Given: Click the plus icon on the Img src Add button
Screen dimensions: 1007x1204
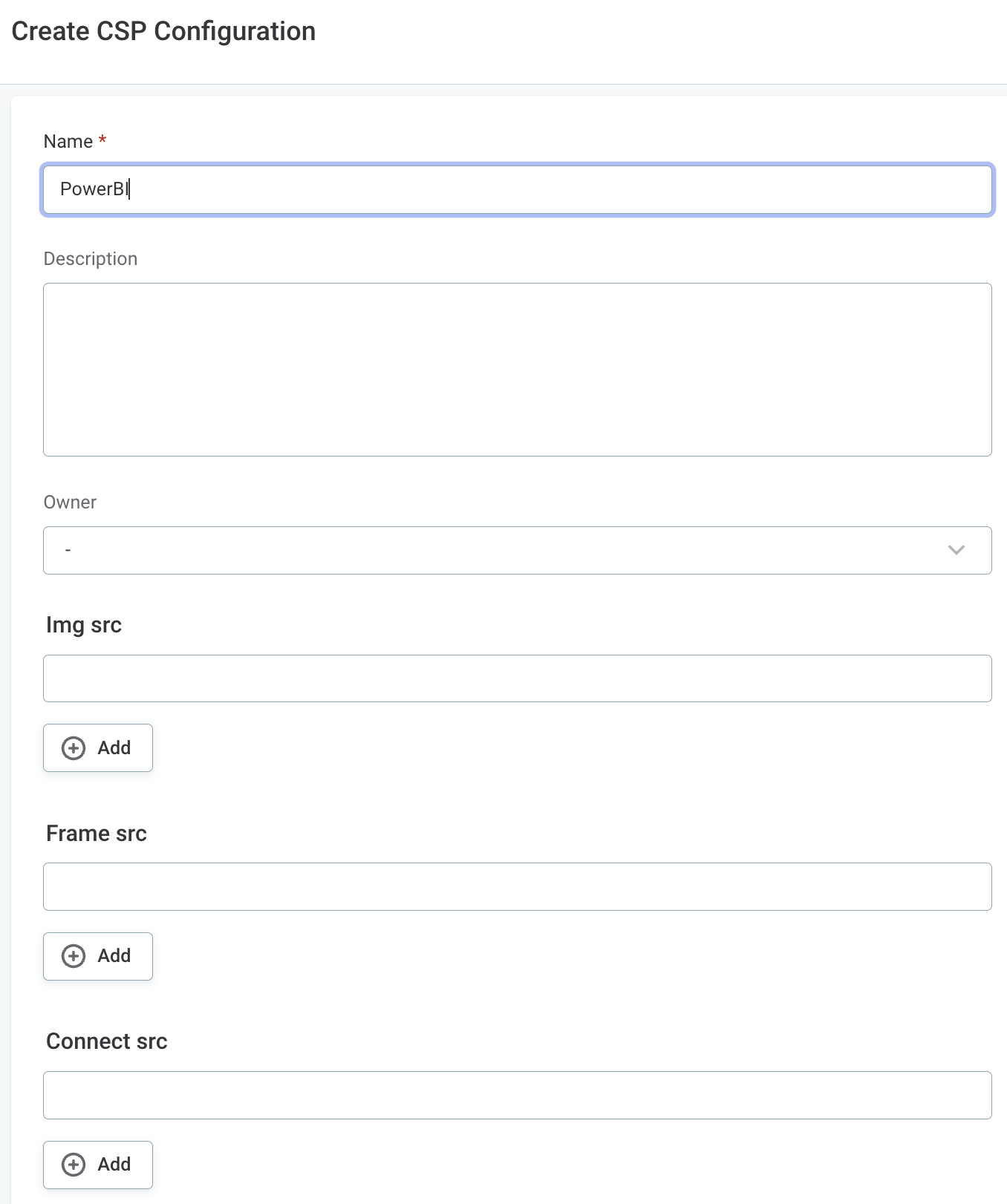Looking at the screenshot, I should pyautogui.click(x=73, y=747).
